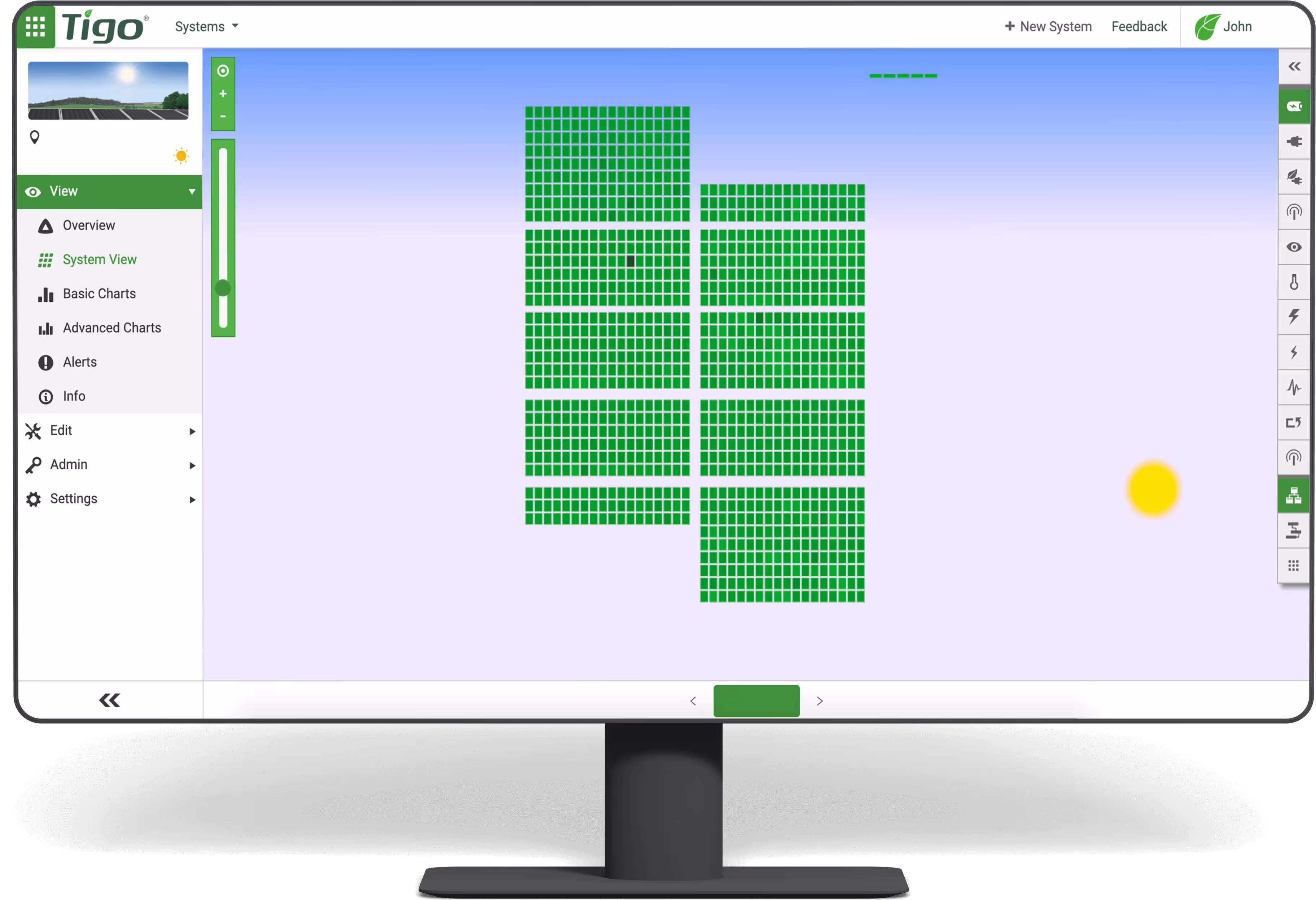This screenshot has height=900, width=1316.
Task: Select the battery energy icon in right toolbar
Action: [x=1294, y=106]
